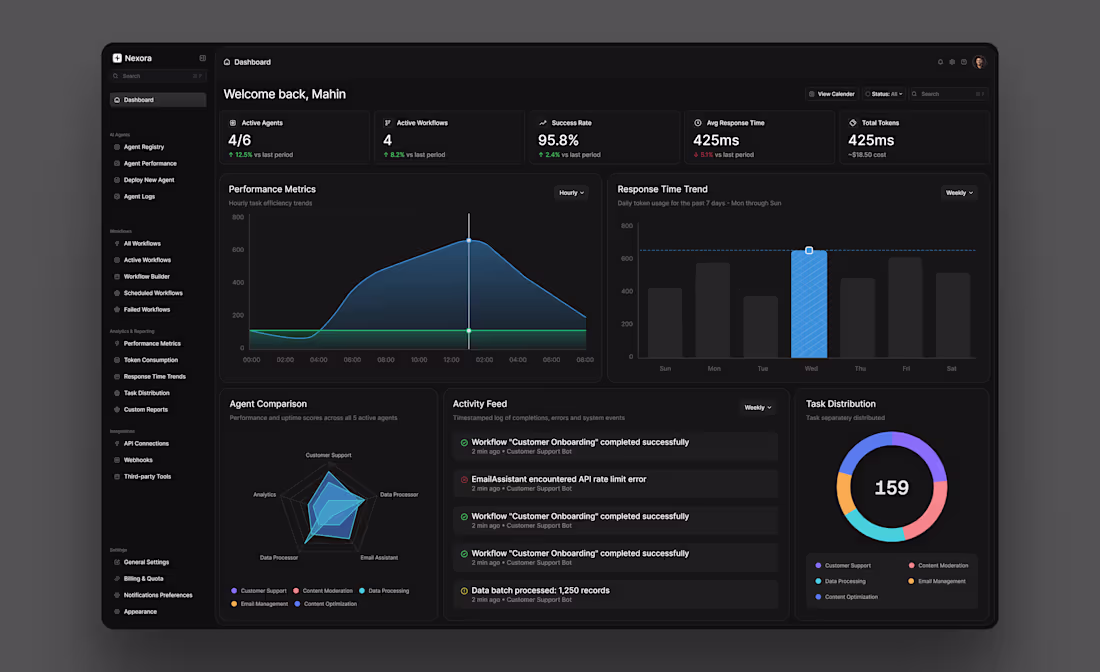Focus the sidebar Search field
Screen dimensions: 1100x672
pyautogui.click(x=158, y=76)
